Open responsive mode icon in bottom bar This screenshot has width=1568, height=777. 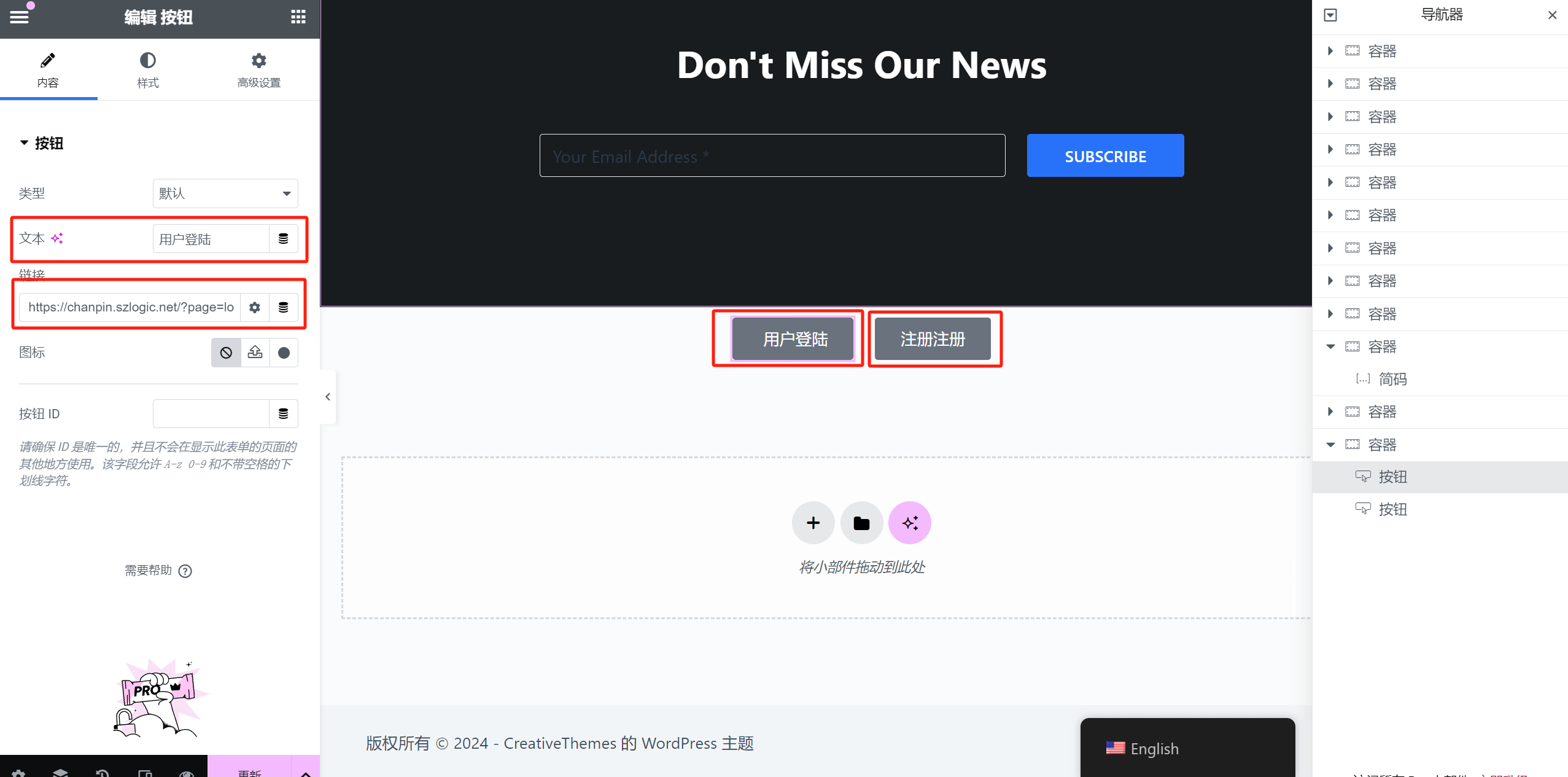[x=145, y=773]
